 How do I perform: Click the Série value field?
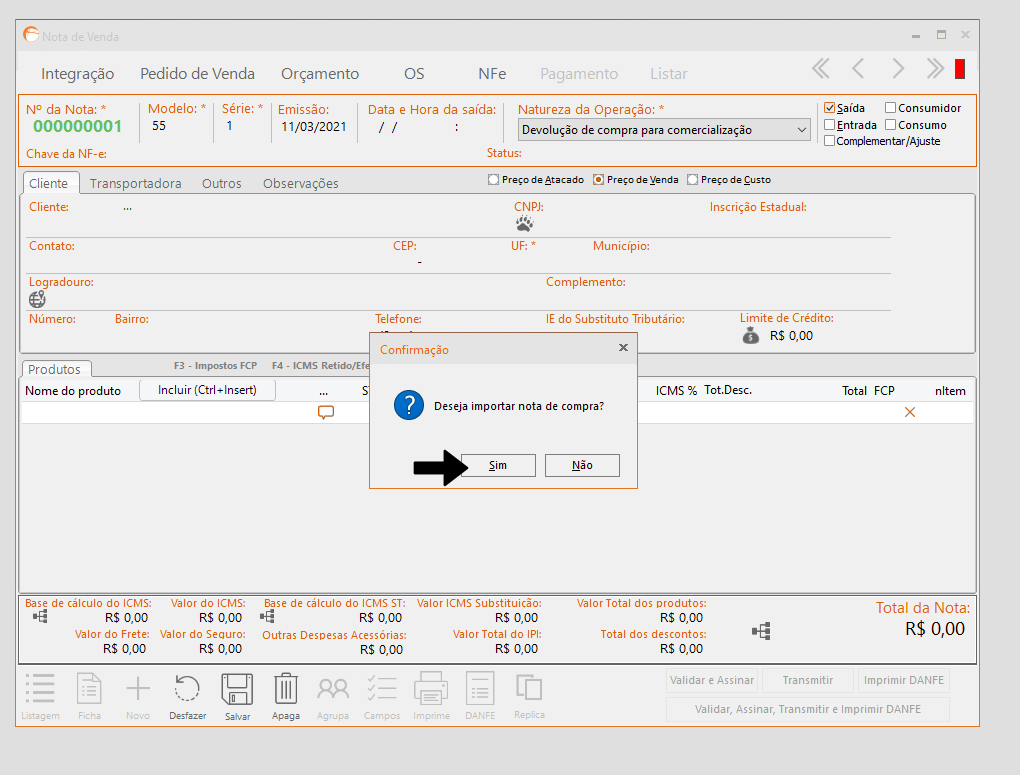(x=230, y=126)
